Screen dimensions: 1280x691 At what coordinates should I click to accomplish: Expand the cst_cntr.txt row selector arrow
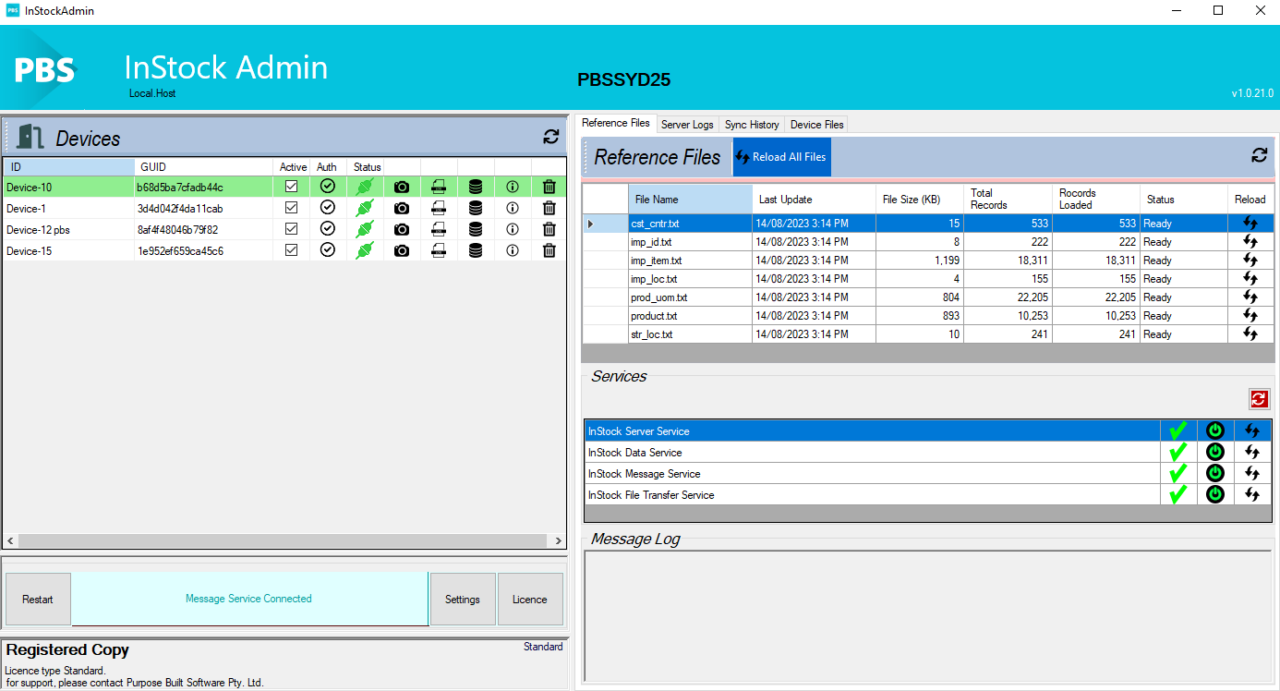(x=590, y=223)
